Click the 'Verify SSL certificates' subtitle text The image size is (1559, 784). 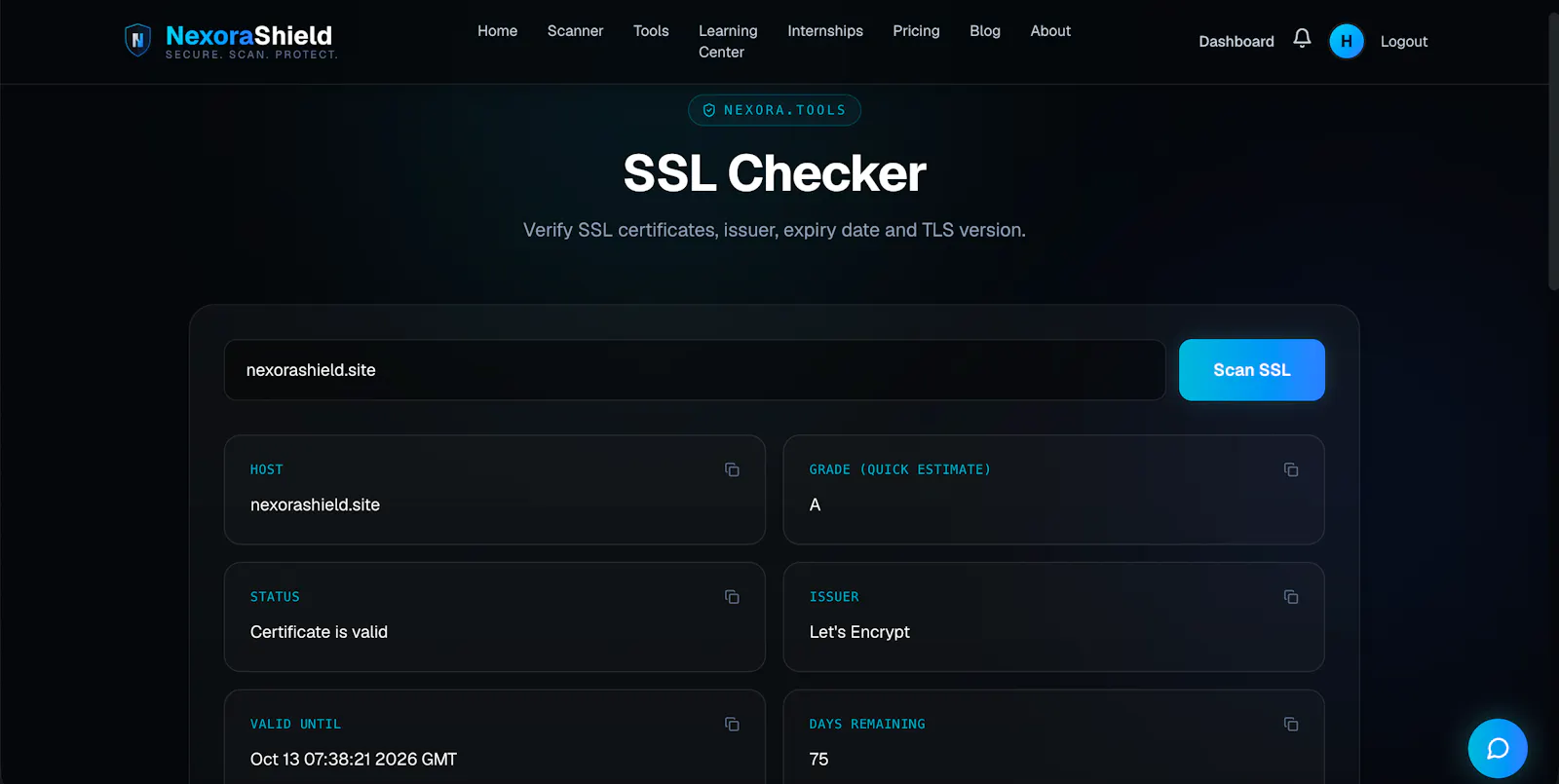(x=775, y=230)
